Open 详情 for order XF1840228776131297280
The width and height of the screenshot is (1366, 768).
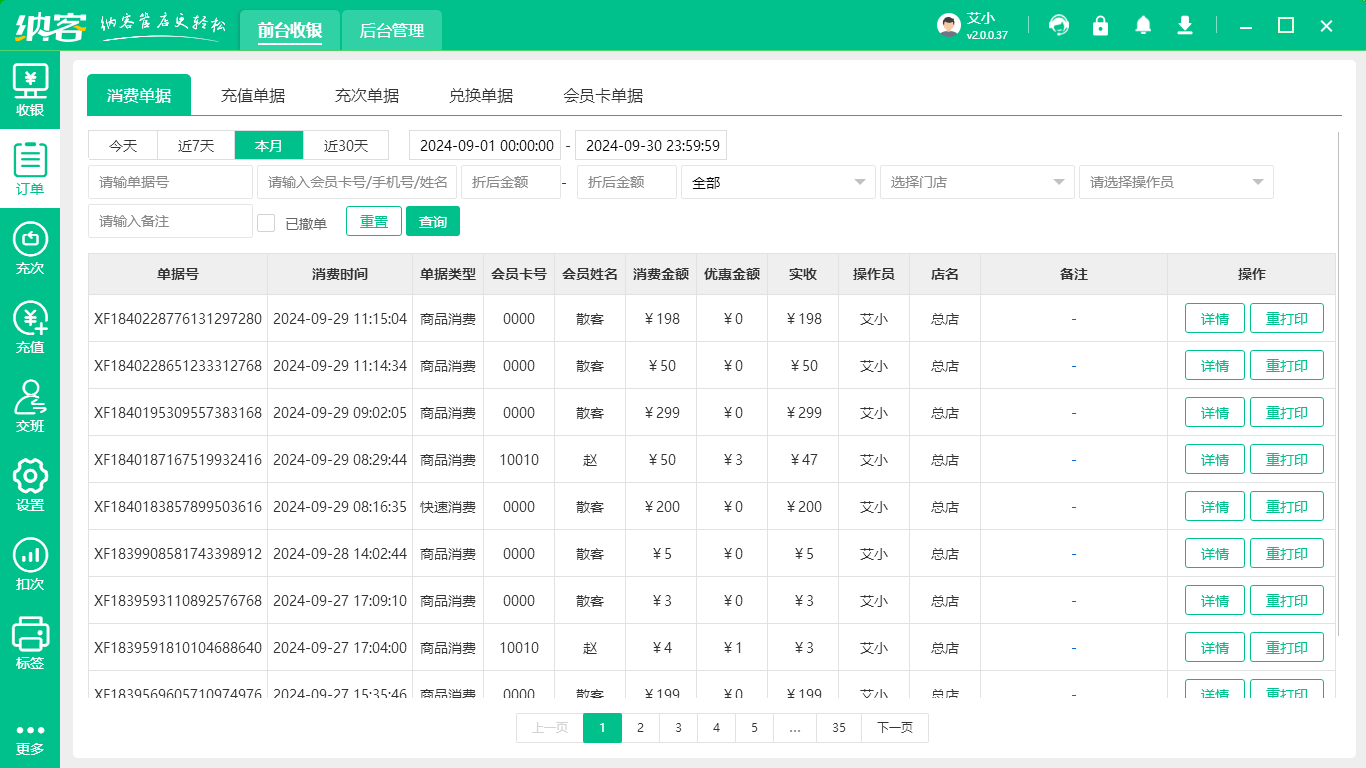[x=1214, y=318]
